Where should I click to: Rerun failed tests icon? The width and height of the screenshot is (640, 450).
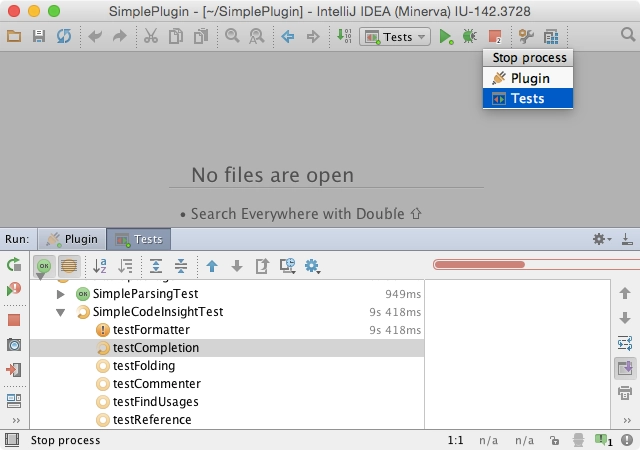click(x=14, y=289)
